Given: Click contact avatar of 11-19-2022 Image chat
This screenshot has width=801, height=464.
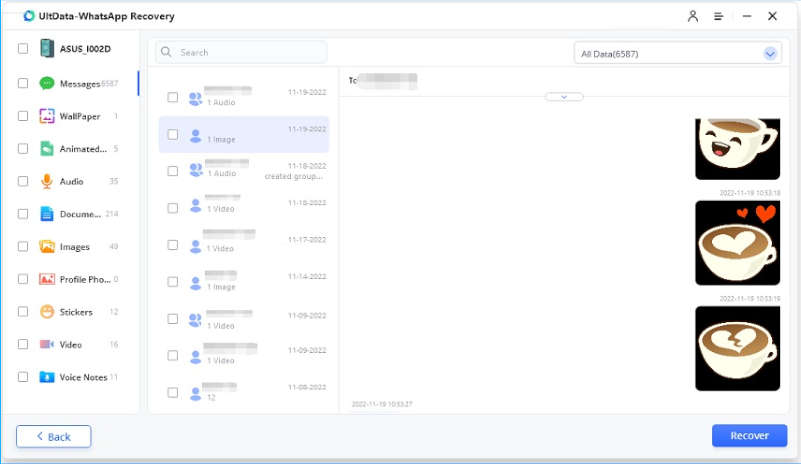Looking at the screenshot, I should coord(195,135).
